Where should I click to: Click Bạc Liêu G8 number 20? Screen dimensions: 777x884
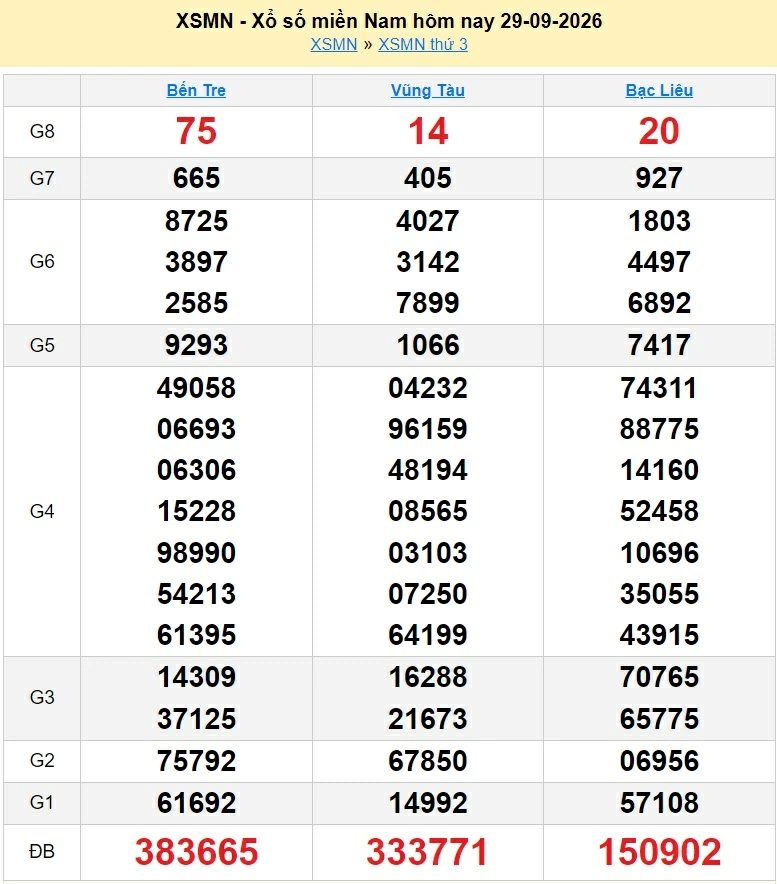659,131
